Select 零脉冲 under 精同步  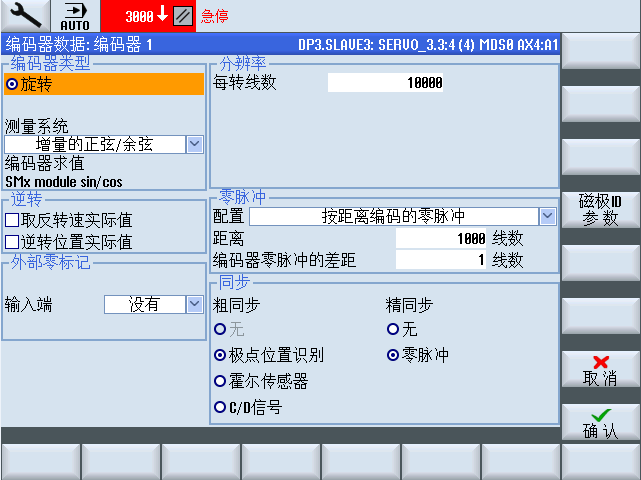(x=392, y=355)
